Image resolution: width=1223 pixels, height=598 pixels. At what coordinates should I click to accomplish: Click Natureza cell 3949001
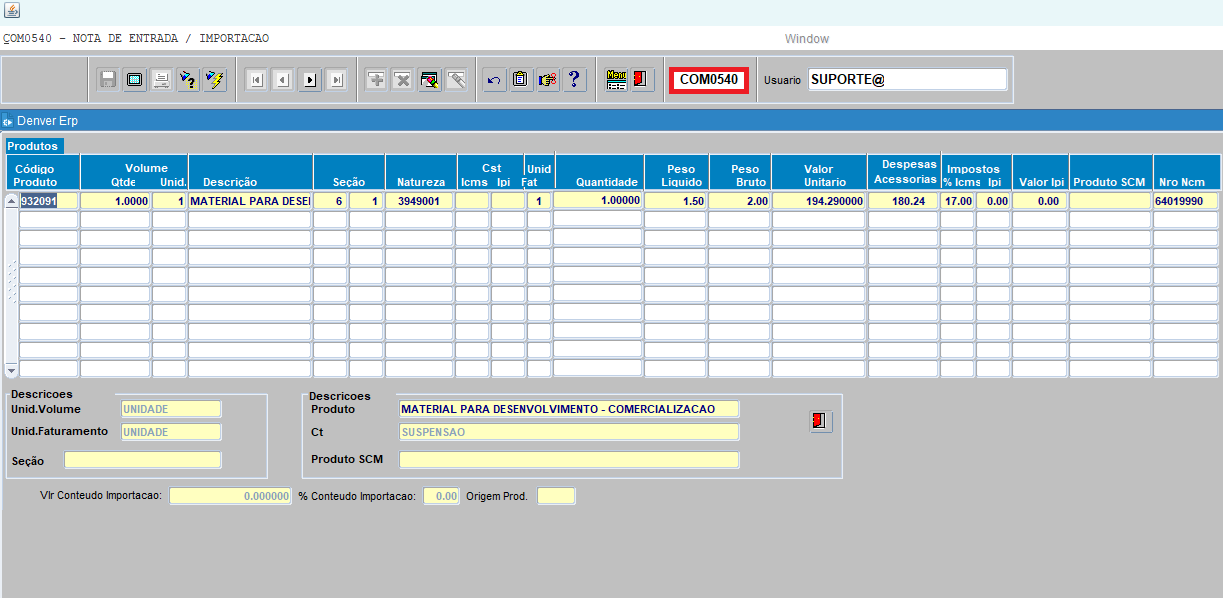[420, 201]
